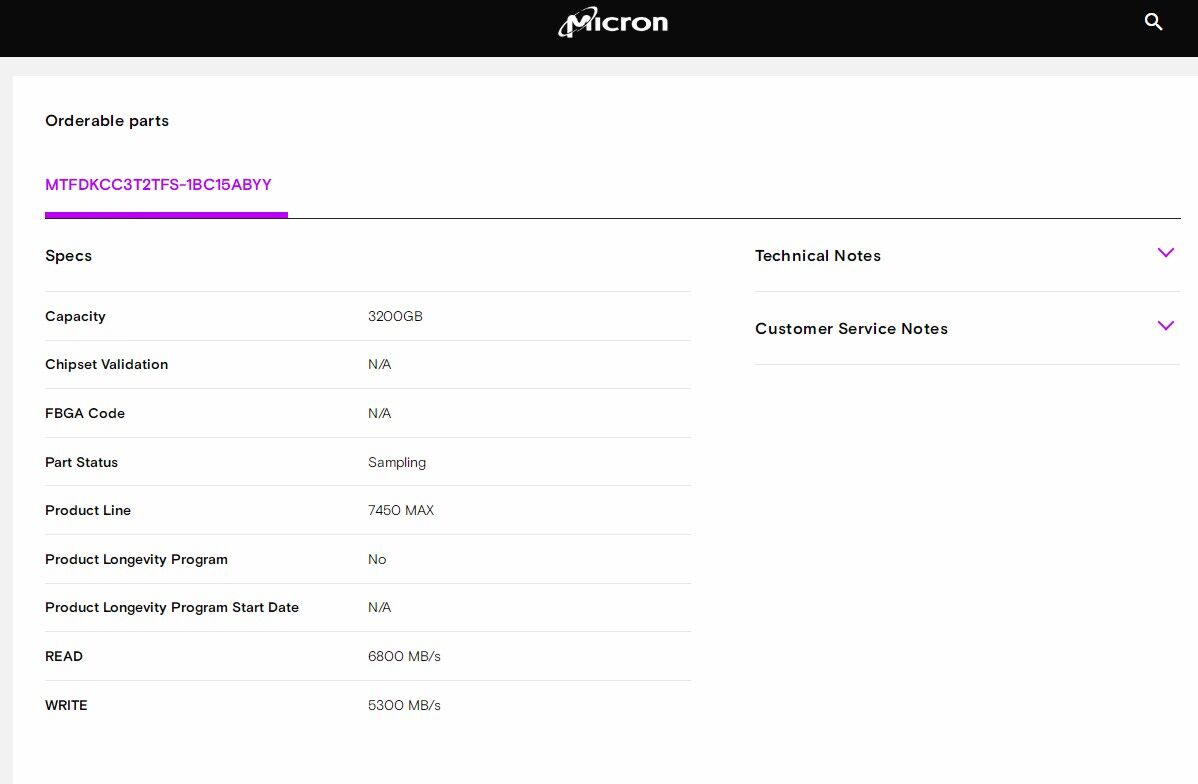This screenshot has height=784, width=1198.
Task: Expand Technical Notes using its chevron arrow
Action: click(x=1165, y=253)
